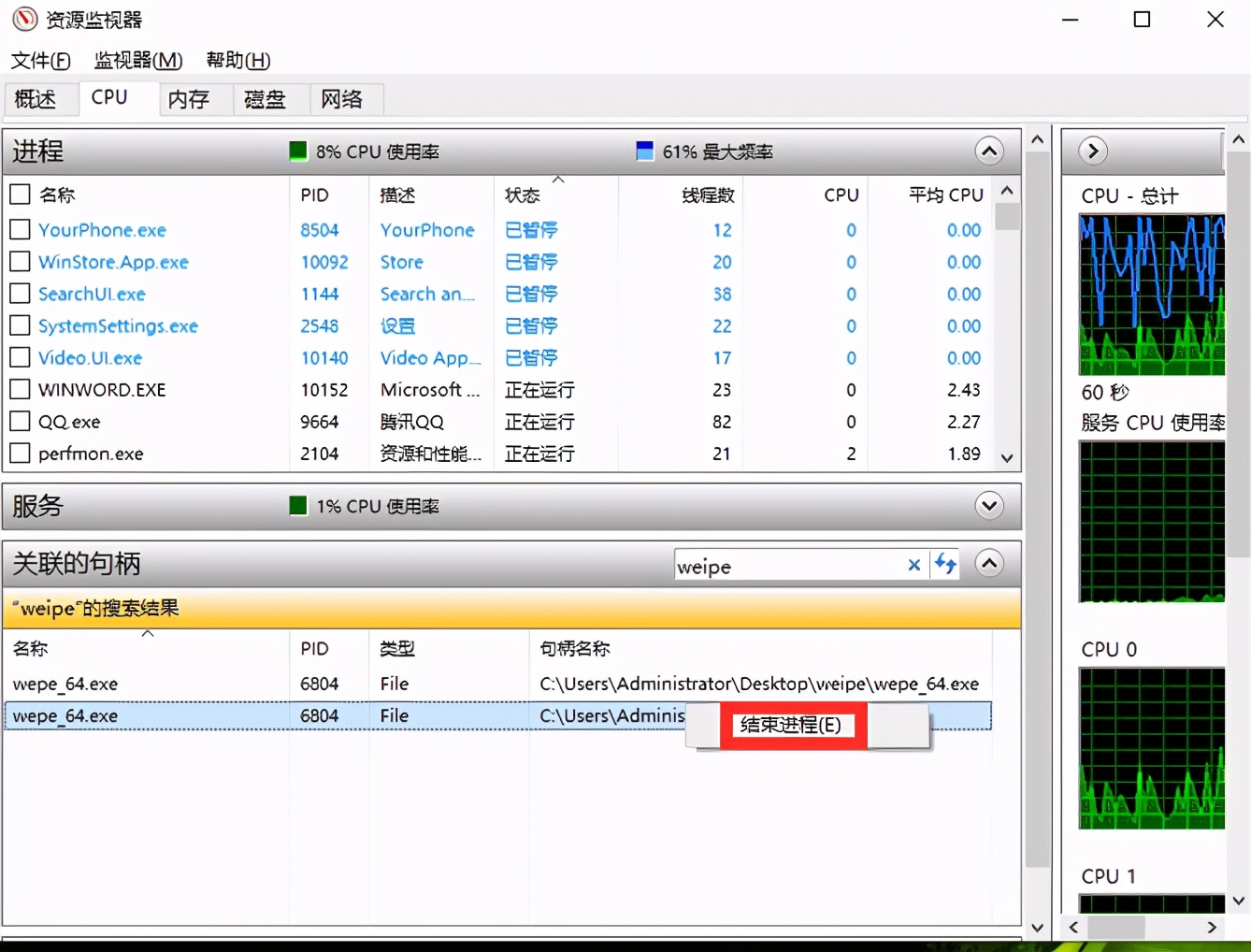
Task: Check the checkbox next to QQ.exe
Action: coord(20,422)
